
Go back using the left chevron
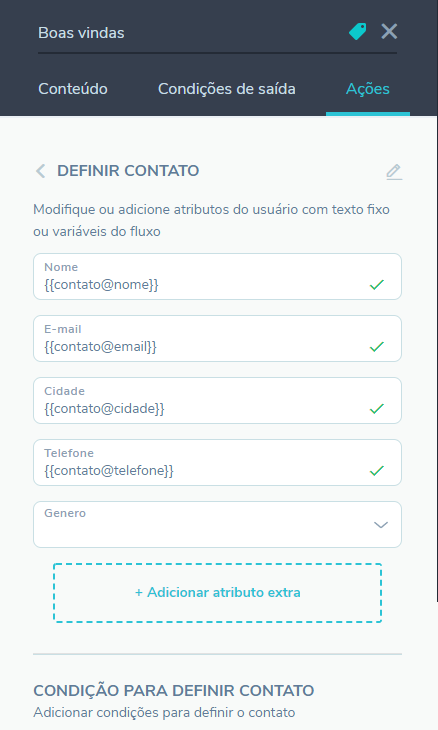click(x=40, y=171)
